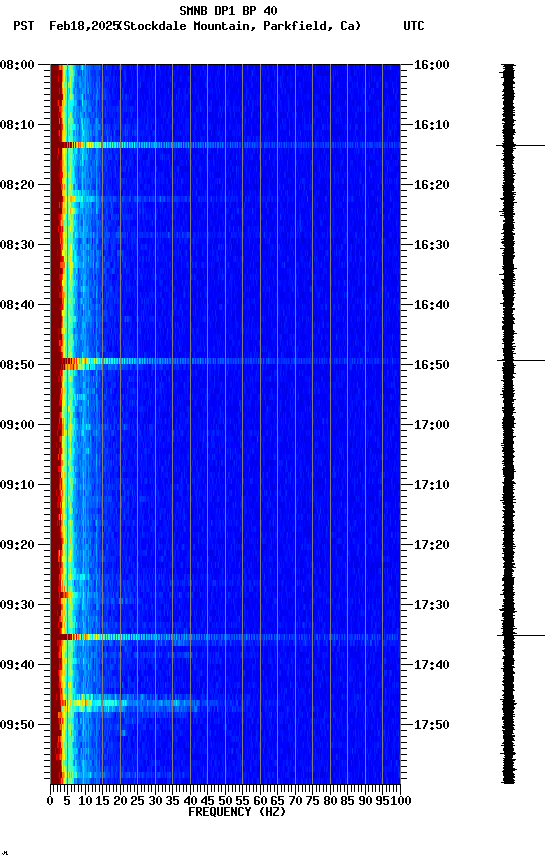Click the seismogram event tick near 16:49 UTC
Image resolution: width=552 pixels, height=864 pixels.
(521, 360)
